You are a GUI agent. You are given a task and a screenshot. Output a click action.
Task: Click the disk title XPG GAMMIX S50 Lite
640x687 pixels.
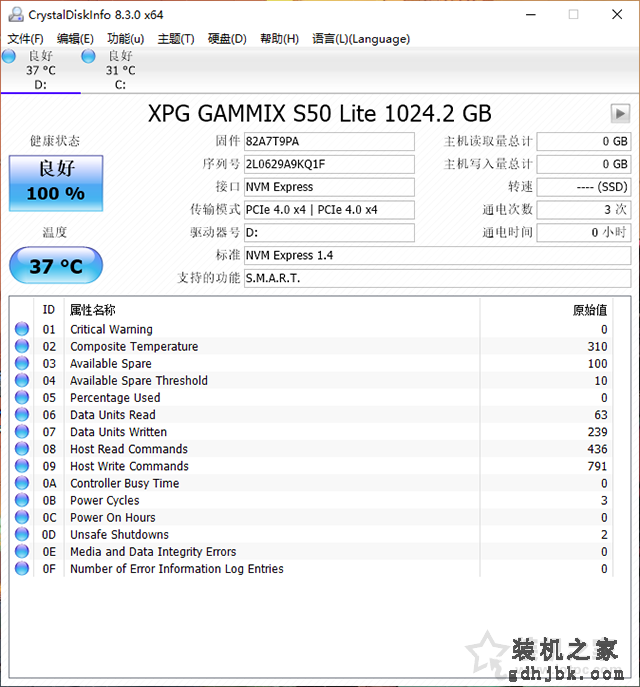tap(319, 113)
